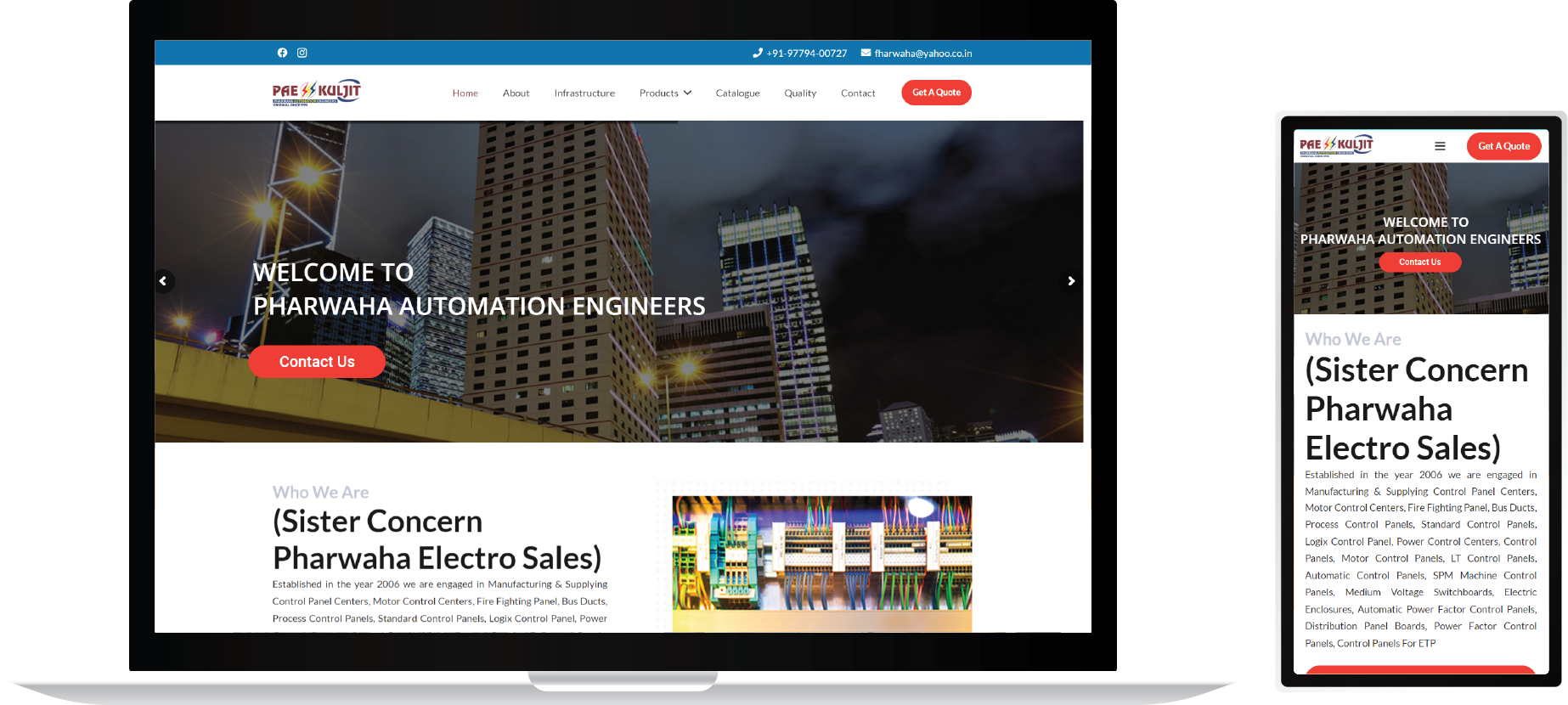Image resolution: width=1568 pixels, height=705 pixels.
Task: Click the email fharwaha@yahoo.co.in
Action: [923, 54]
